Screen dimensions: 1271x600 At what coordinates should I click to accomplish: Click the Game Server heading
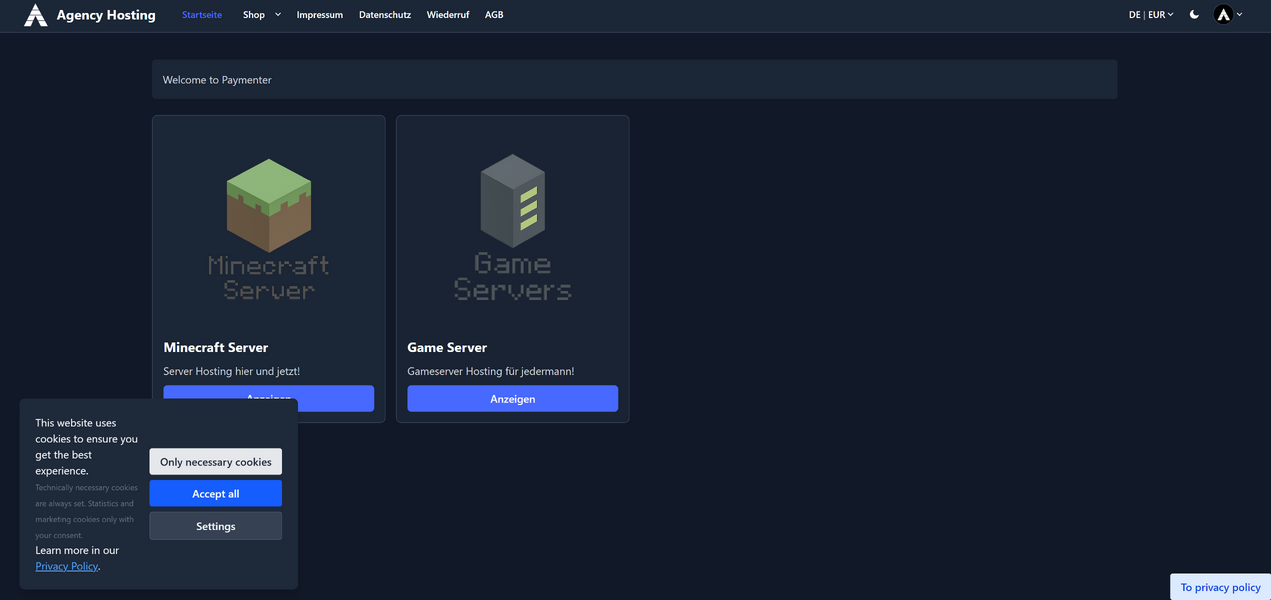(447, 347)
